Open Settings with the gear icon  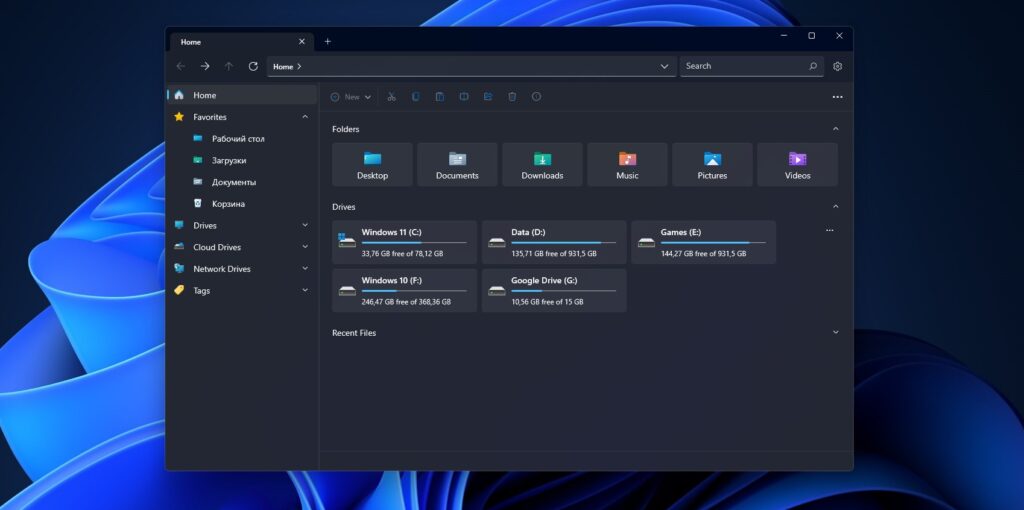[x=838, y=67]
